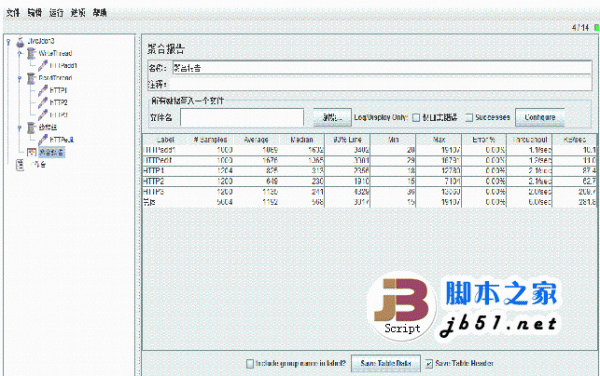Open the 编辑 menu
This screenshot has height=376, width=600.
[34, 13]
